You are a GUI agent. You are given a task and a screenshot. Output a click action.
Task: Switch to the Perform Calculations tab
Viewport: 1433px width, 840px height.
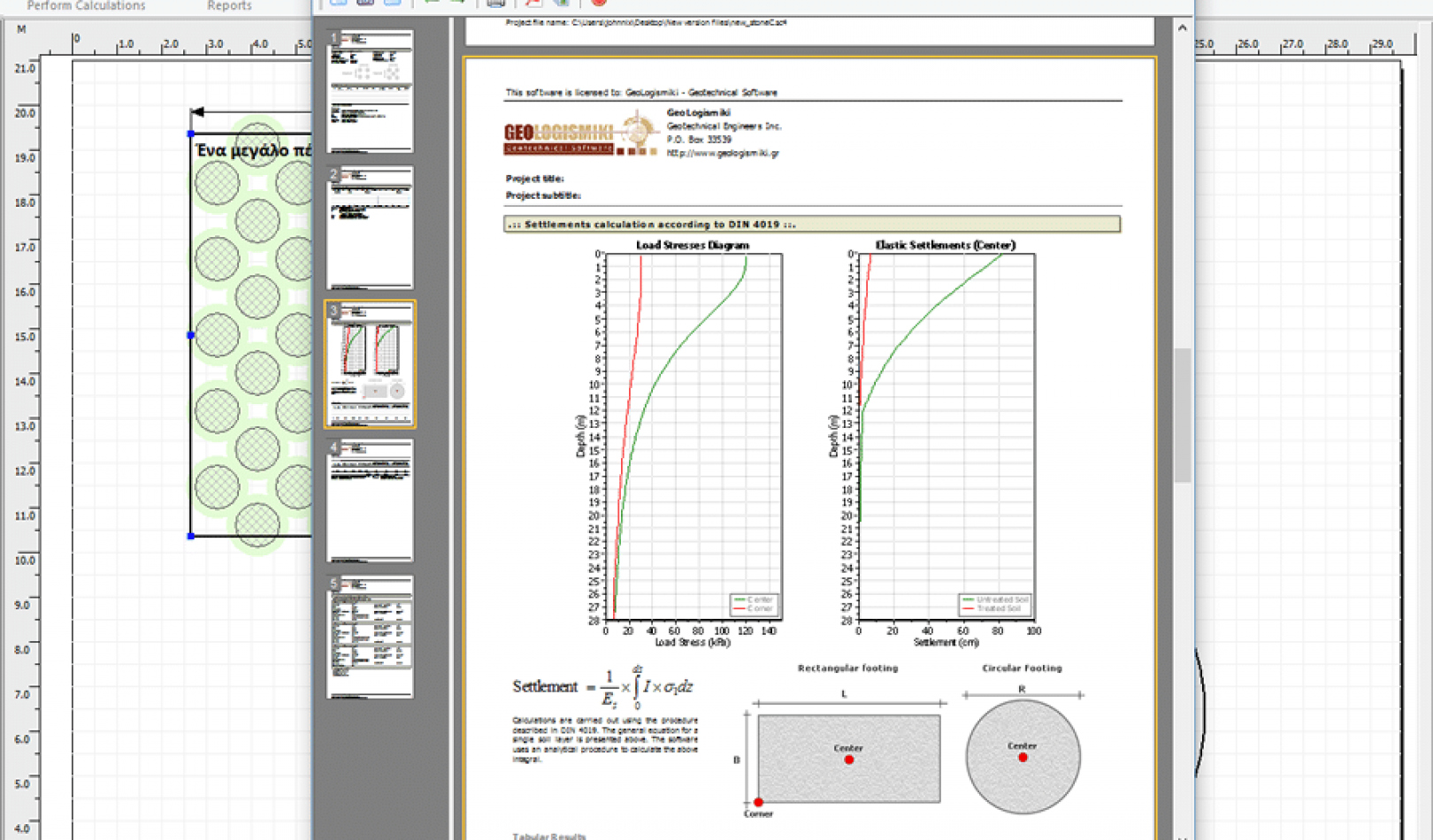point(85,5)
